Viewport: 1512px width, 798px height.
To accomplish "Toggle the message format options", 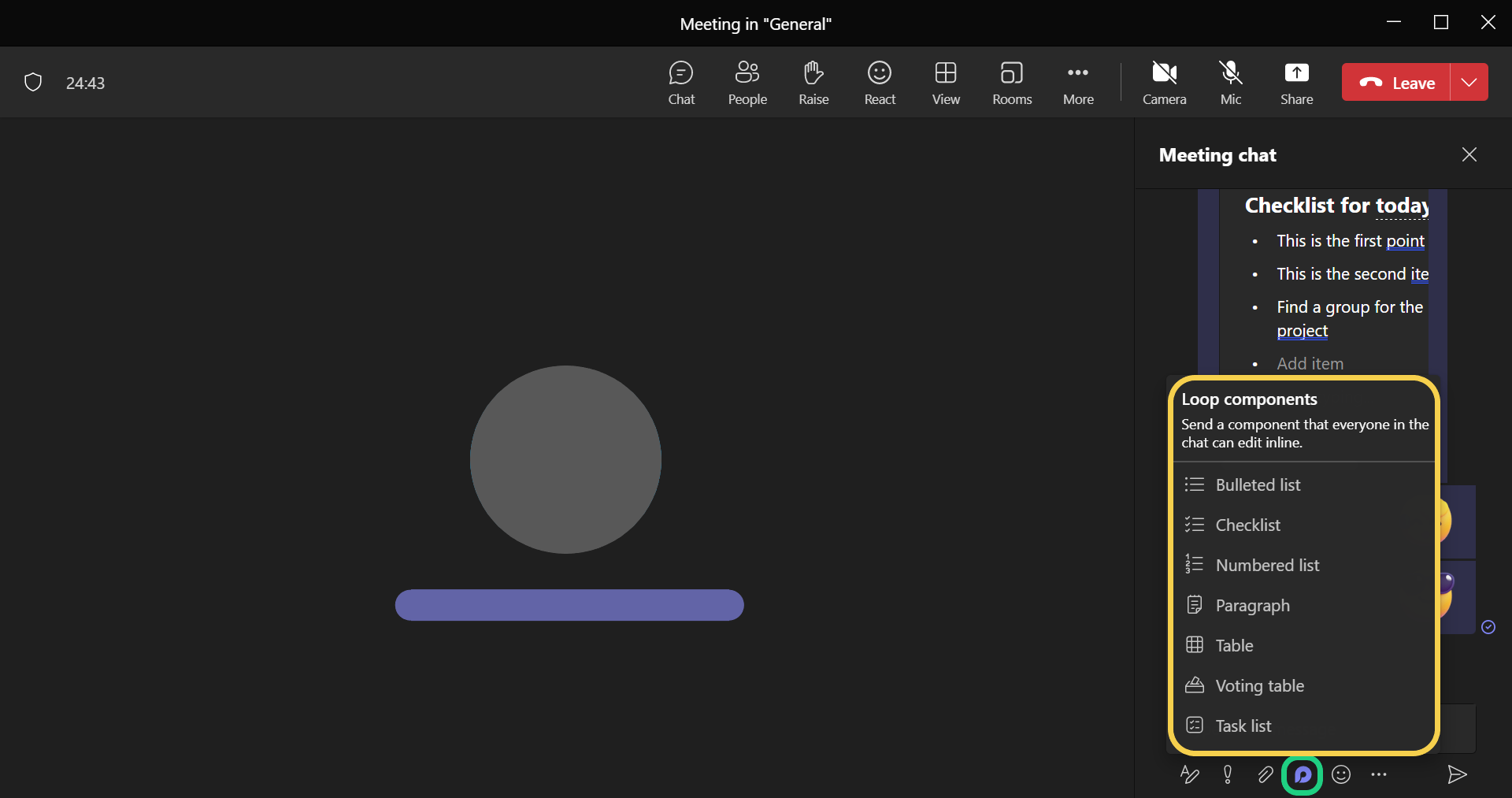I will click(x=1189, y=775).
